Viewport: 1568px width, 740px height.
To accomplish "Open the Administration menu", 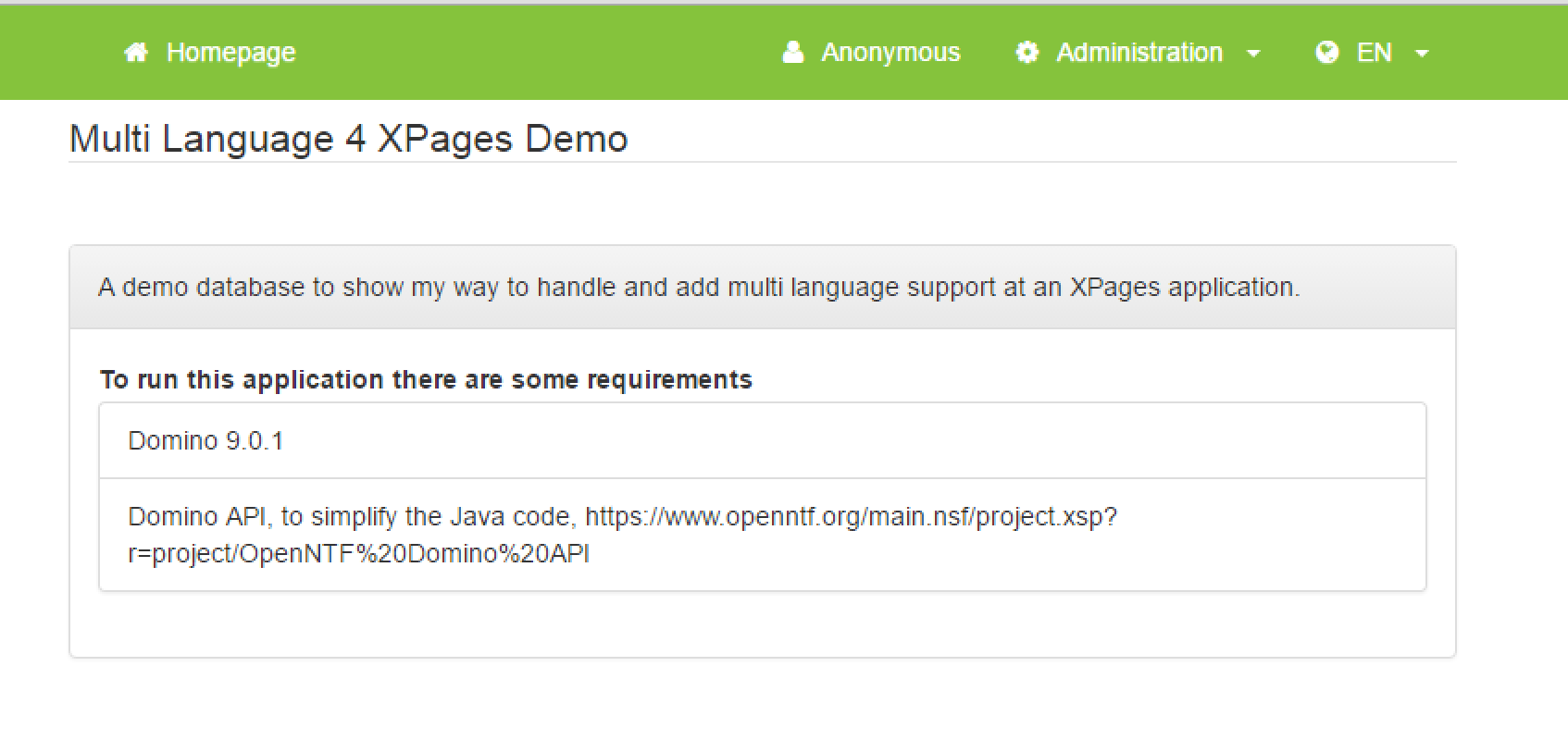I will point(1139,53).
